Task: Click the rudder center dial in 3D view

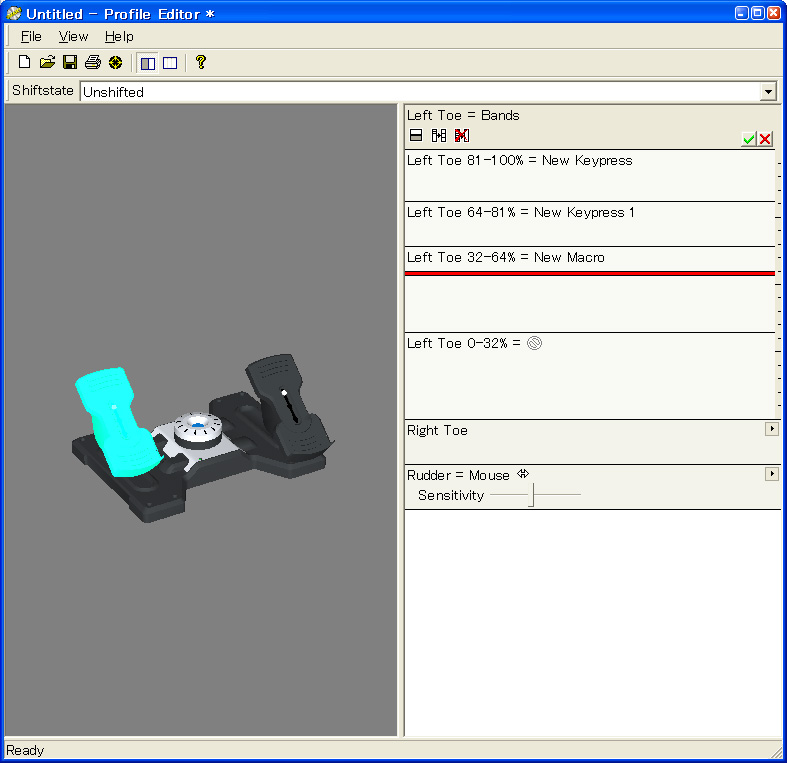Action: pos(198,429)
